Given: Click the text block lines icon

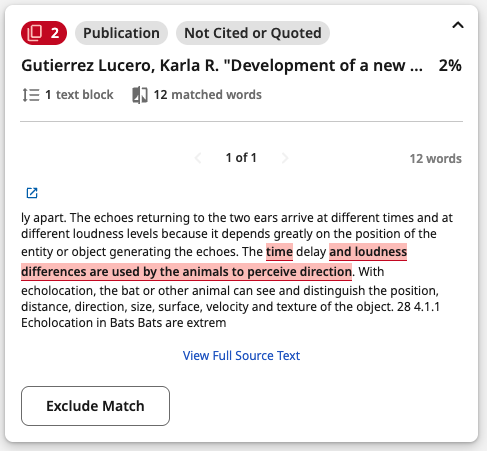Looking at the screenshot, I should (x=31, y=95).
